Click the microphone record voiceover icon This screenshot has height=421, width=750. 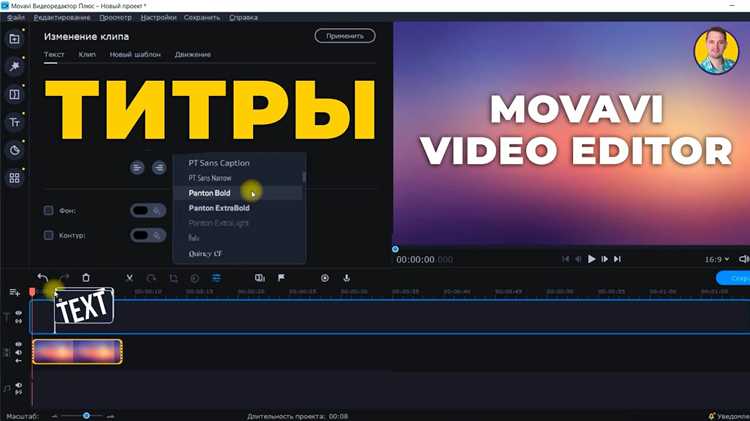click(x=347, y=278)
